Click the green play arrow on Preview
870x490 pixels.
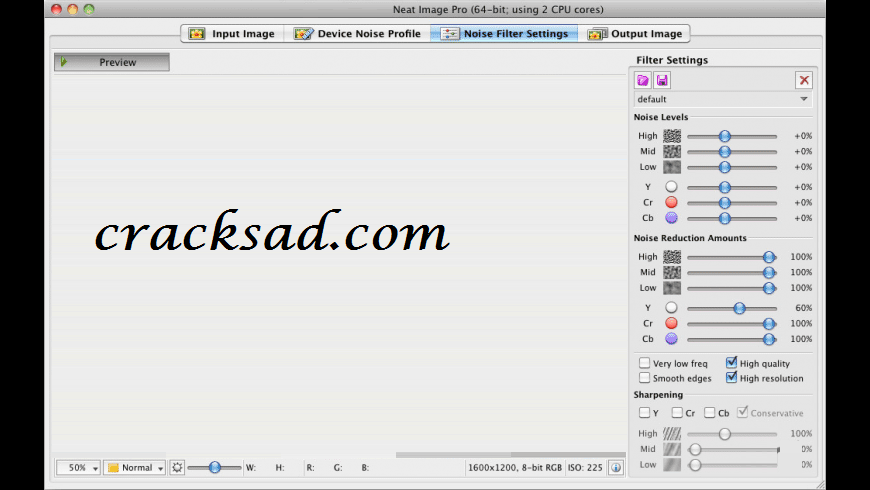pyautogui.click(x=64, y=62)
